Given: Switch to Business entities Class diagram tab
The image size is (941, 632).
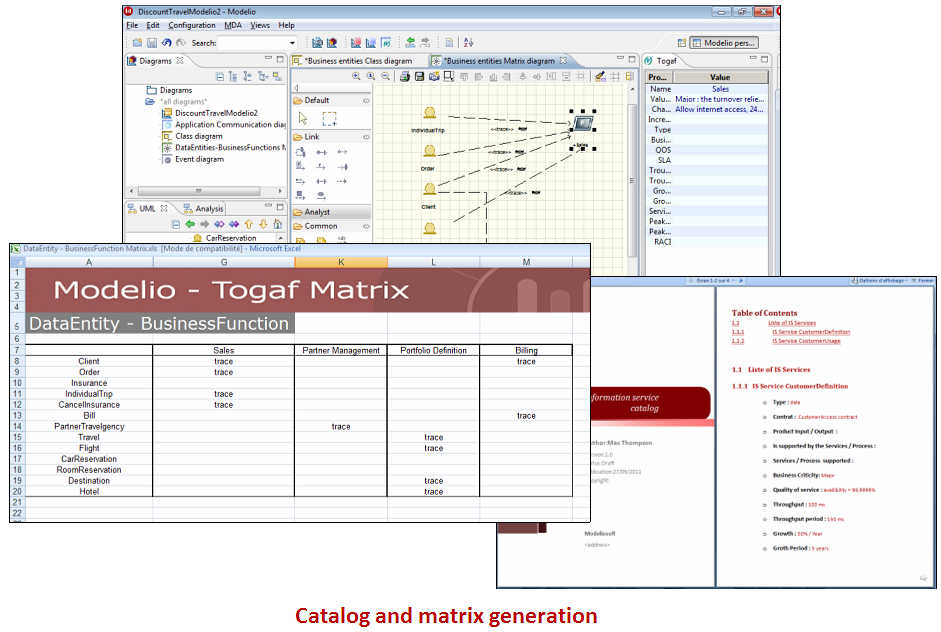Looking at the screenshot, I should [359, 61].
